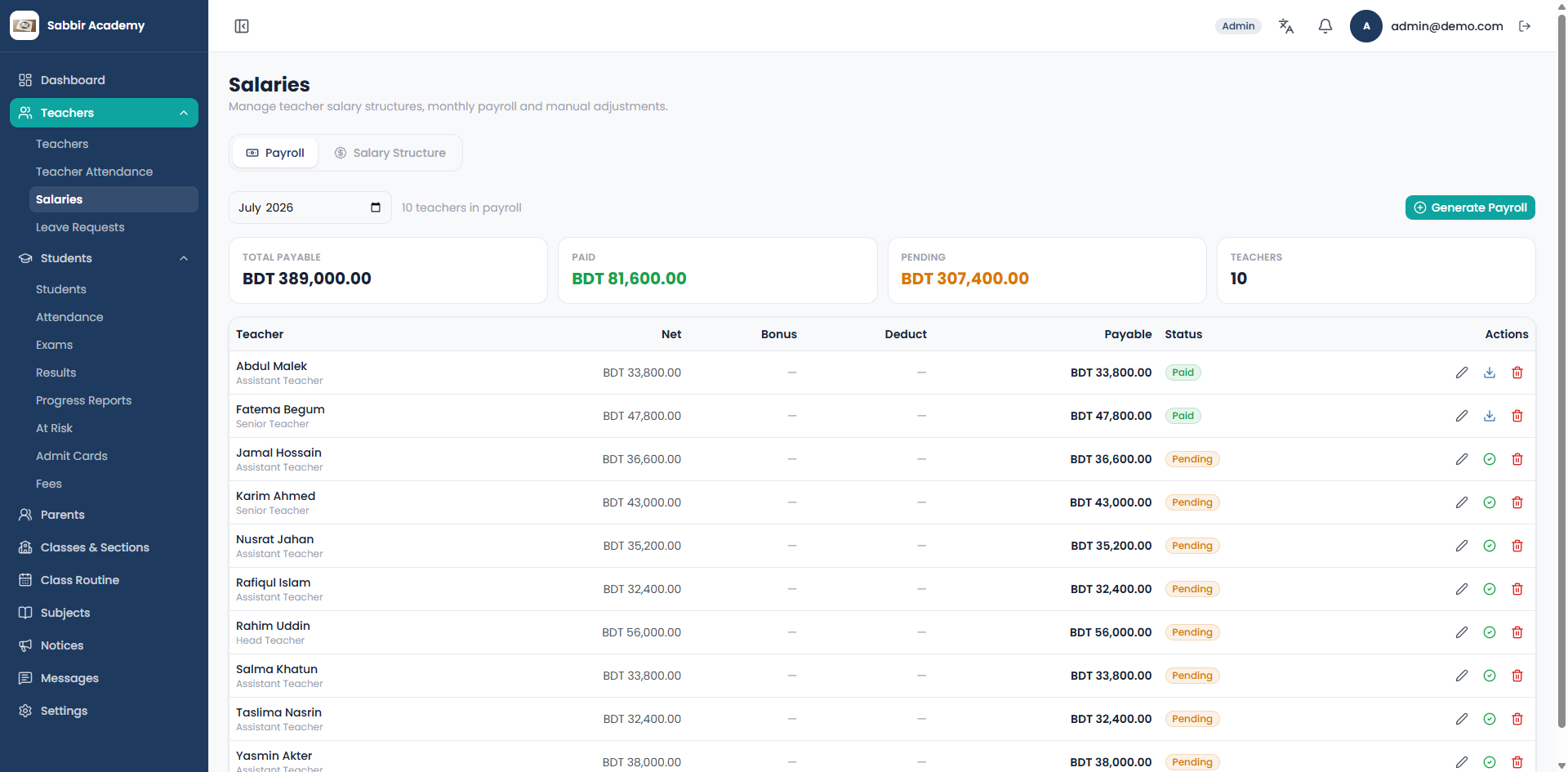Open the language translation icon
Image resolution: width=1568 pixels, height=772 pixels.
point(1286,26)
